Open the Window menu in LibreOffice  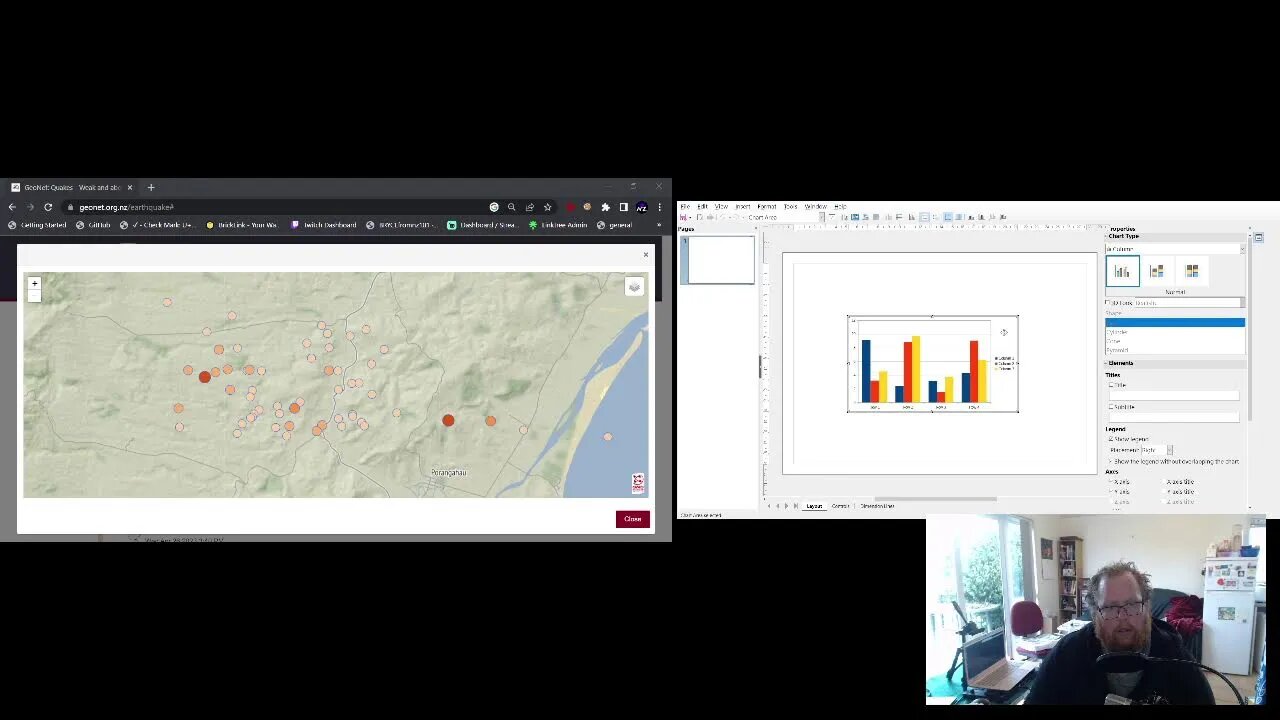click(x=816, y=206)
